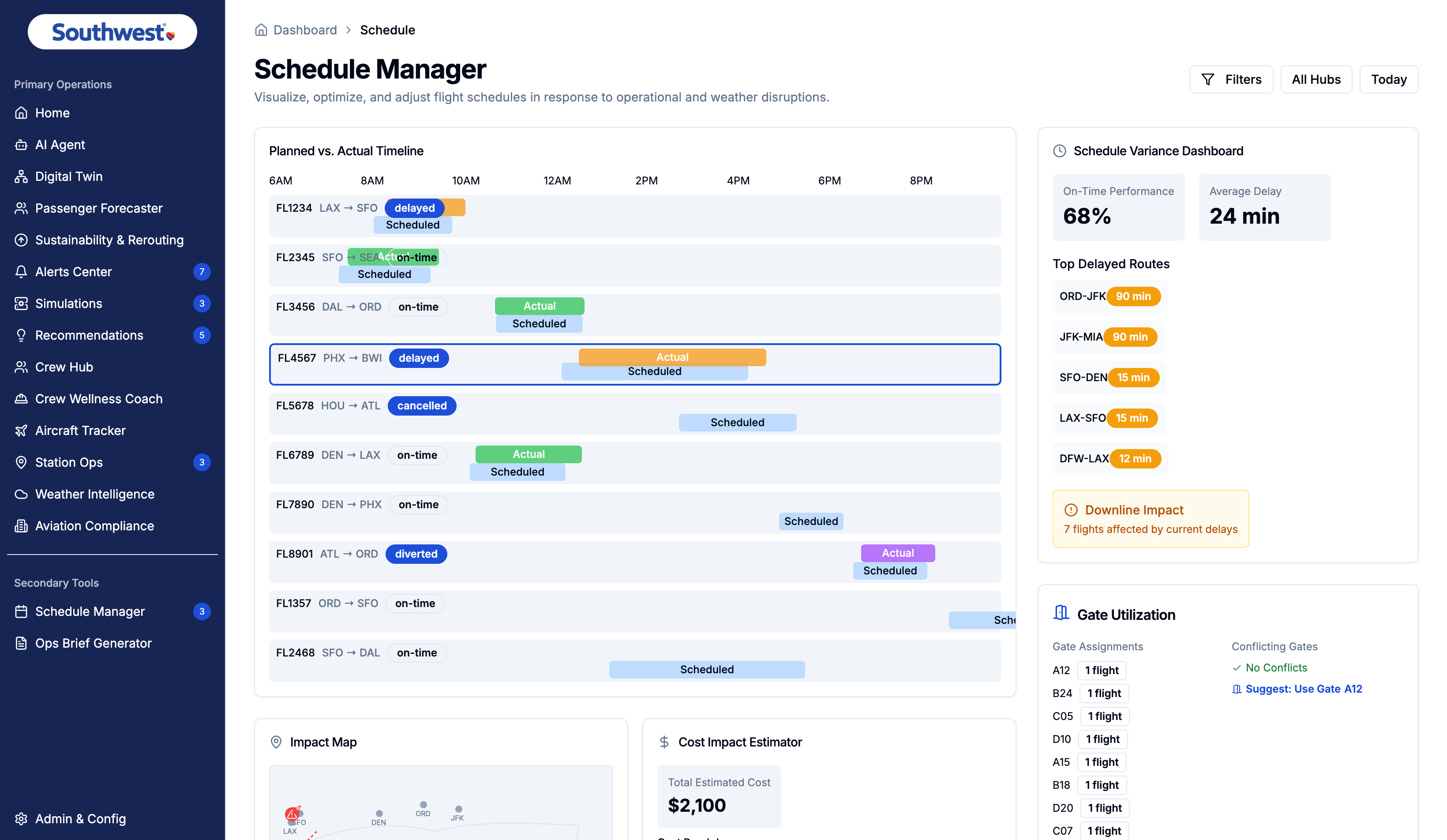The width and height of the screenshot is (1447, 840).
Task: Click the 1 flight chip for gate D10
Action: (x=1102, y=739)
